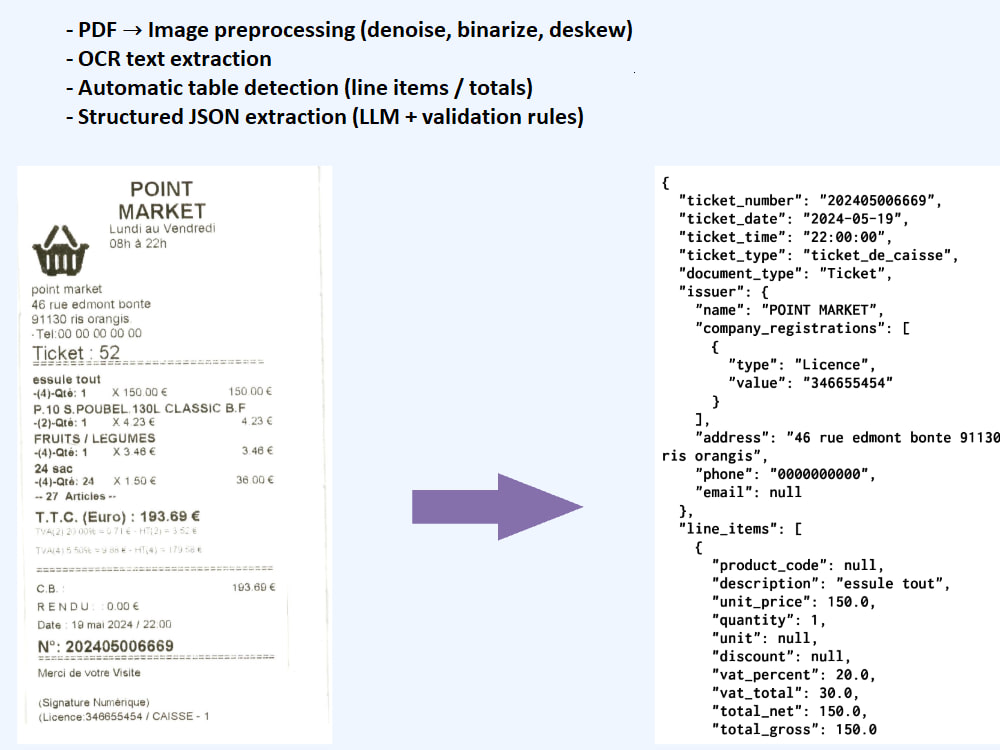Click '91130 ris orangis' receipt line

[x=80, y=319]
